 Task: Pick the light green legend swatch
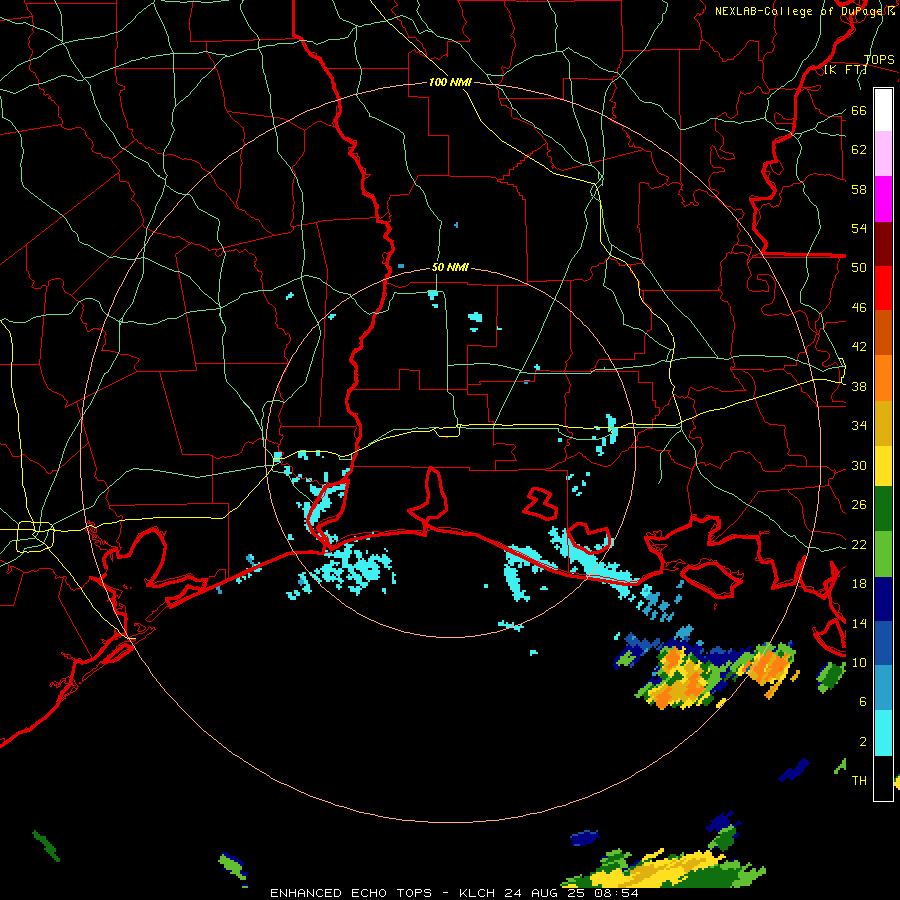[x=883, y=554]
